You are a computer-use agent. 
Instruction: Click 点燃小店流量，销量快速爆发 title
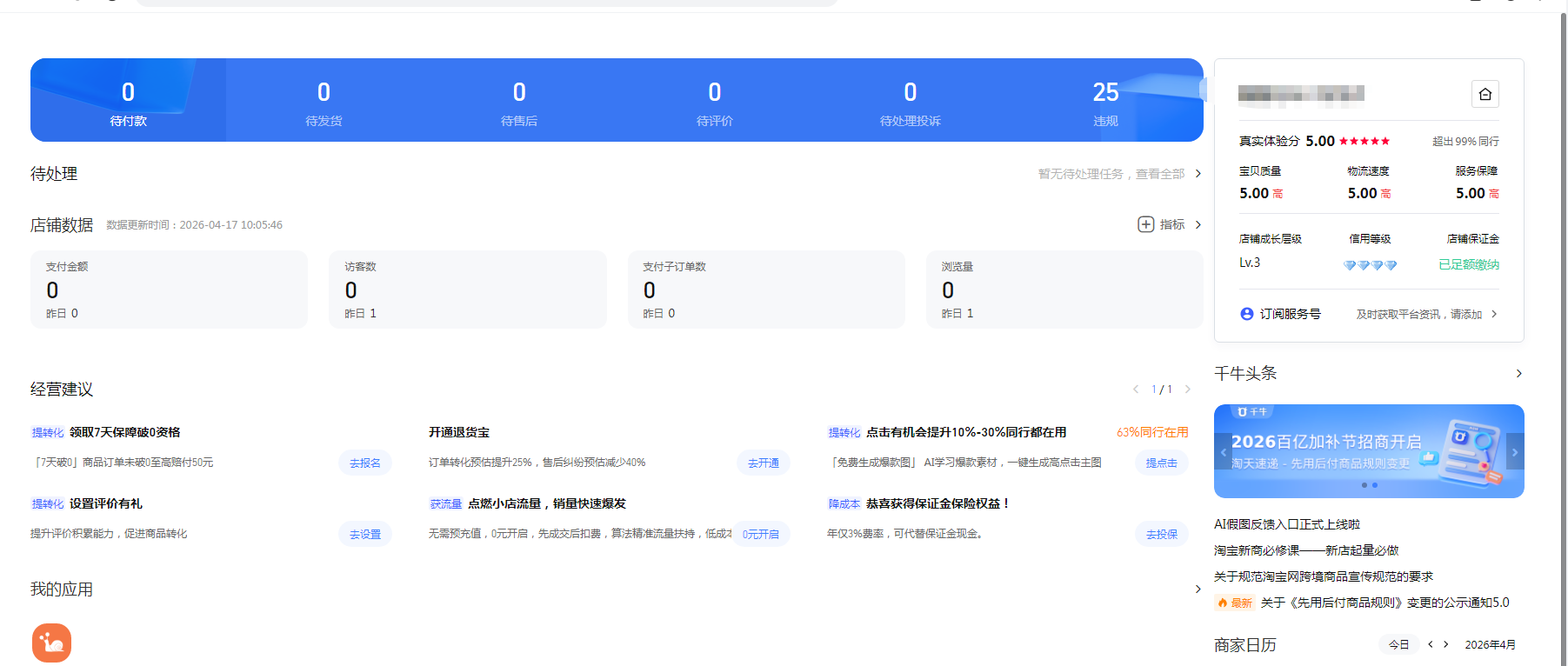click(x=547, y=503)
